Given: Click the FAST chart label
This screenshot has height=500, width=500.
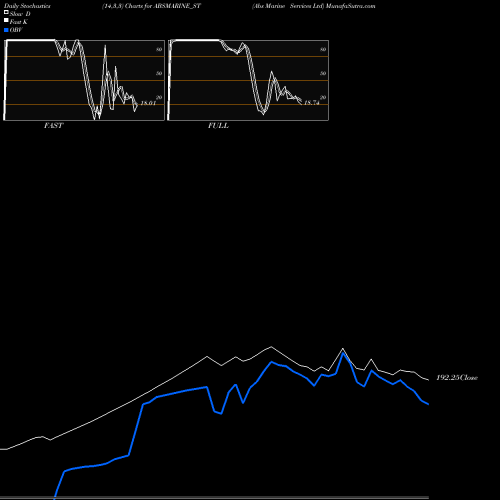Looking at the screenshot, I should (x=53, y=126).
